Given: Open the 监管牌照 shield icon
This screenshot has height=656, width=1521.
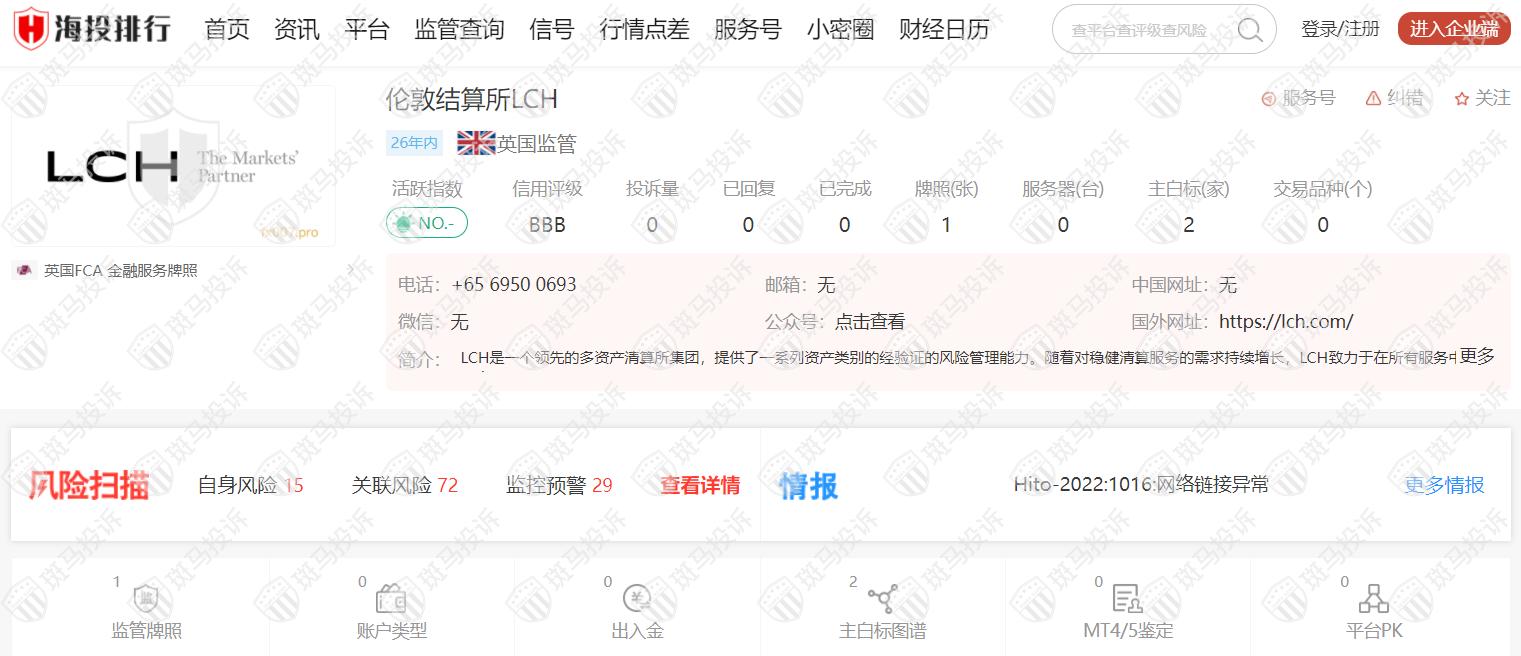Looking at the screenshot, I should click(x=146, y=599).
